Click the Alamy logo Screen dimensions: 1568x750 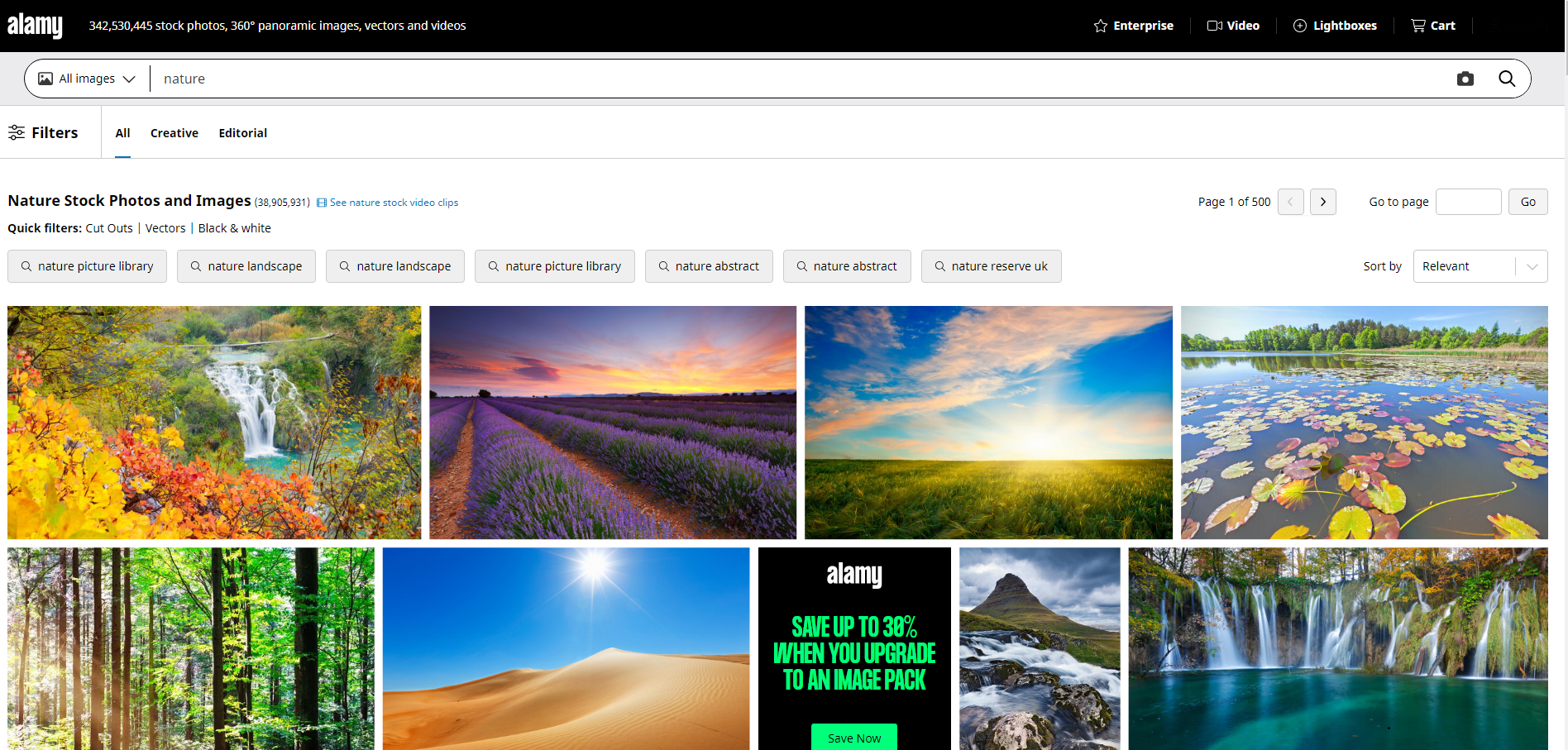coord(35,26)
